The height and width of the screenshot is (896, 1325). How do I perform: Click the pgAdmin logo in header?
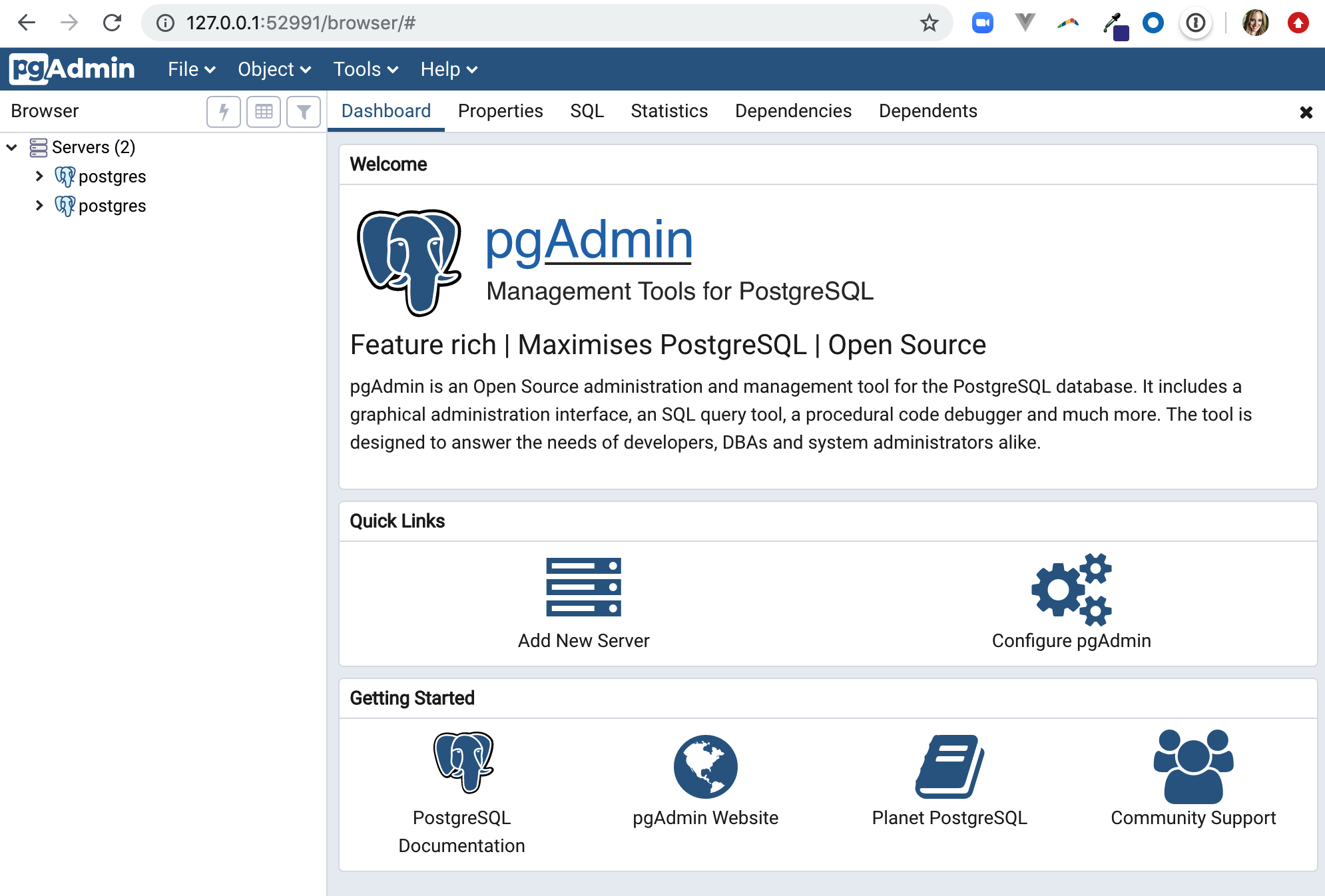point(73,69)
